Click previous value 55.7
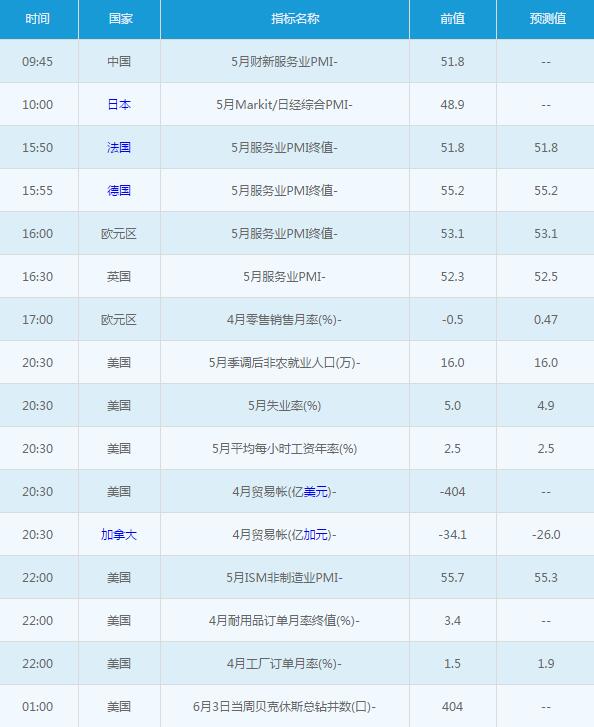The image size is (594, 727). (x=453, y=578)
